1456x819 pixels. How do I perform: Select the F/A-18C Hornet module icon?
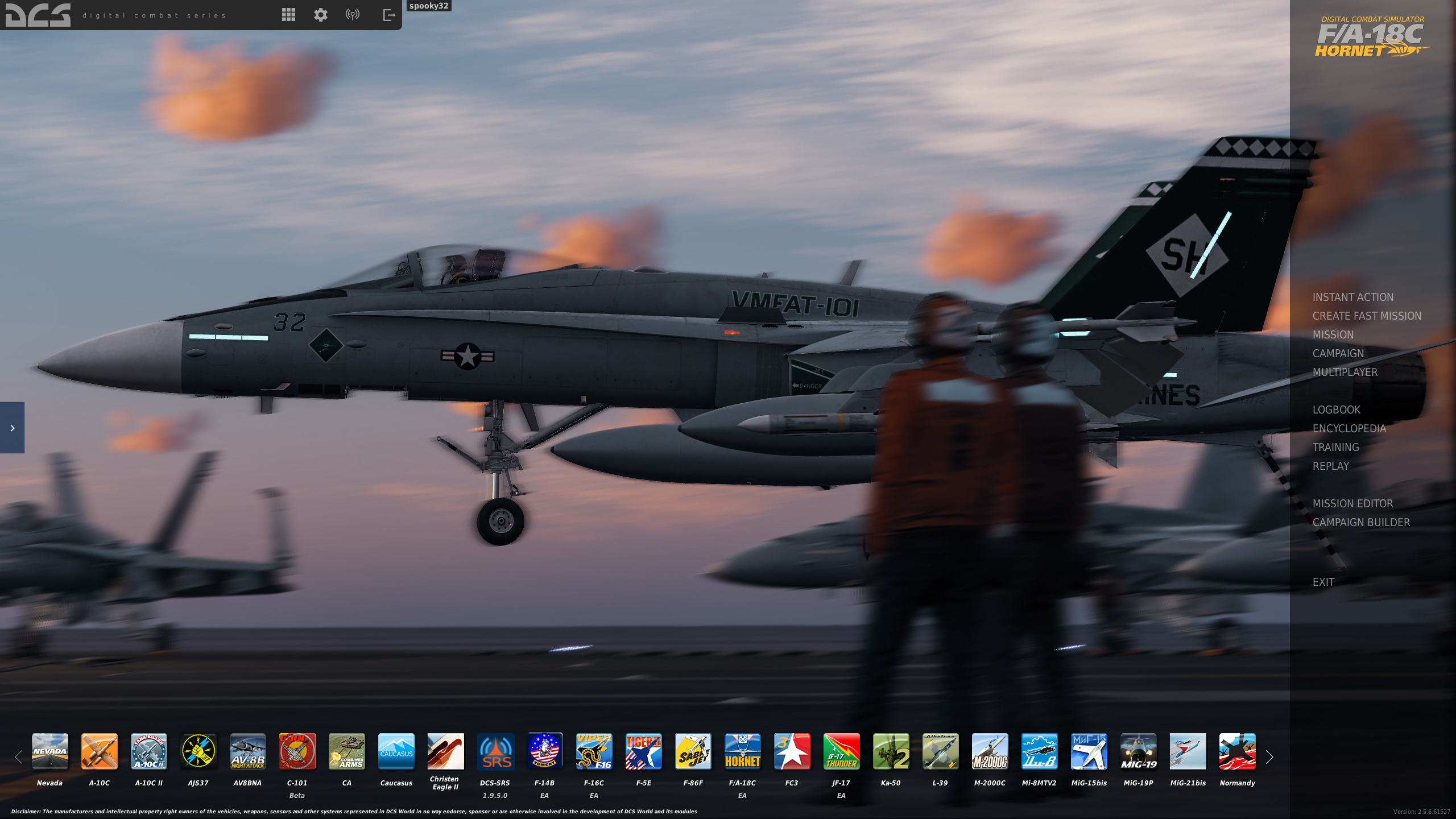[742, 751]
